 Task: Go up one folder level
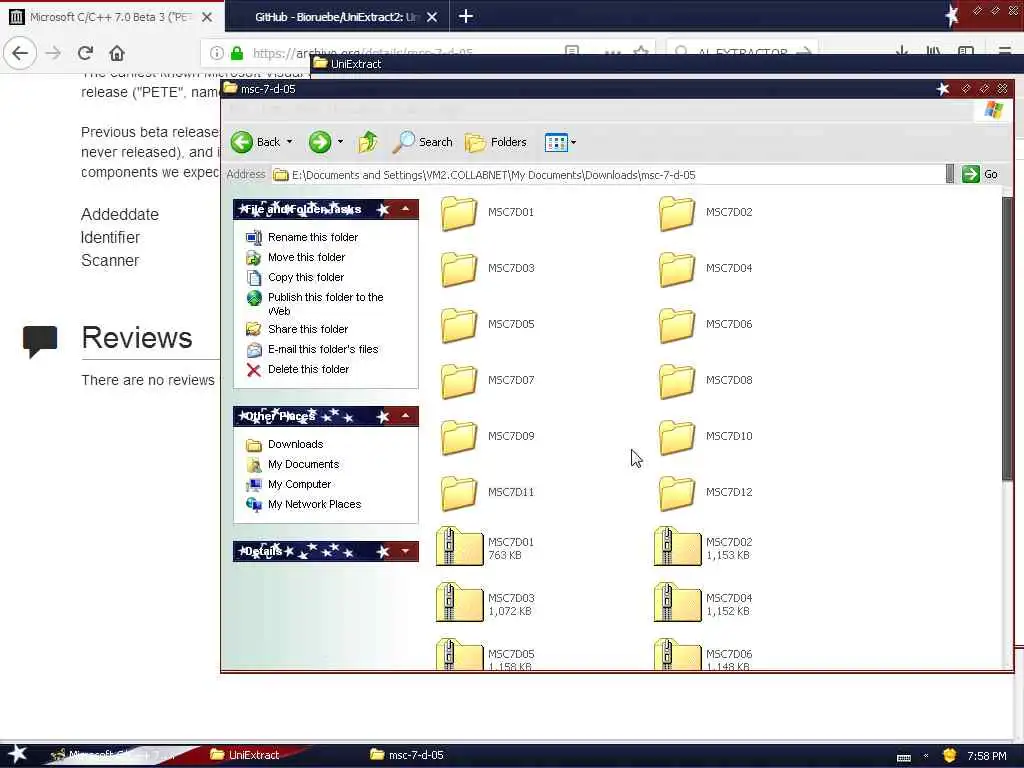click(x=368, y=142)
